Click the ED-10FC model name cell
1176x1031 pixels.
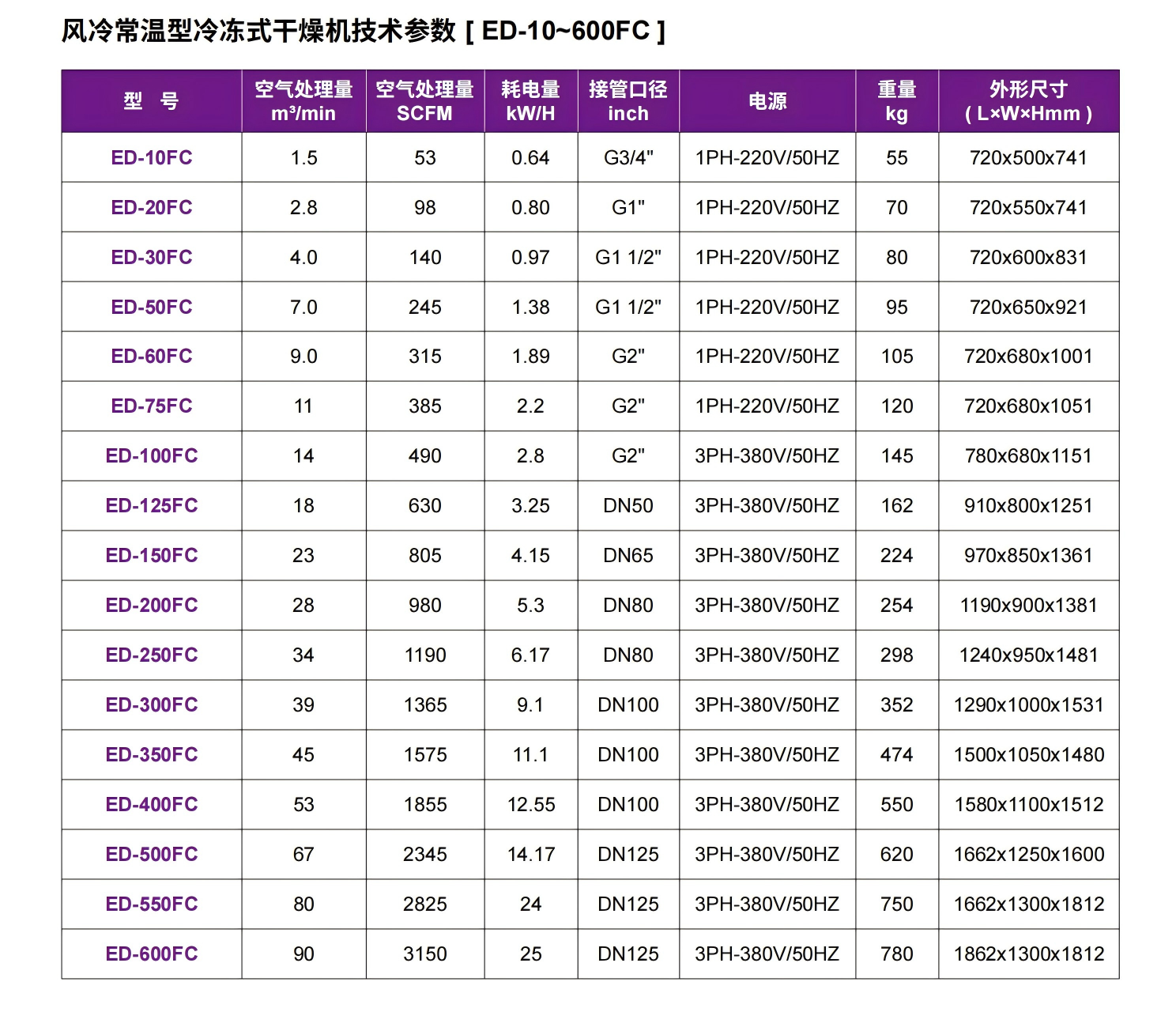152,157
